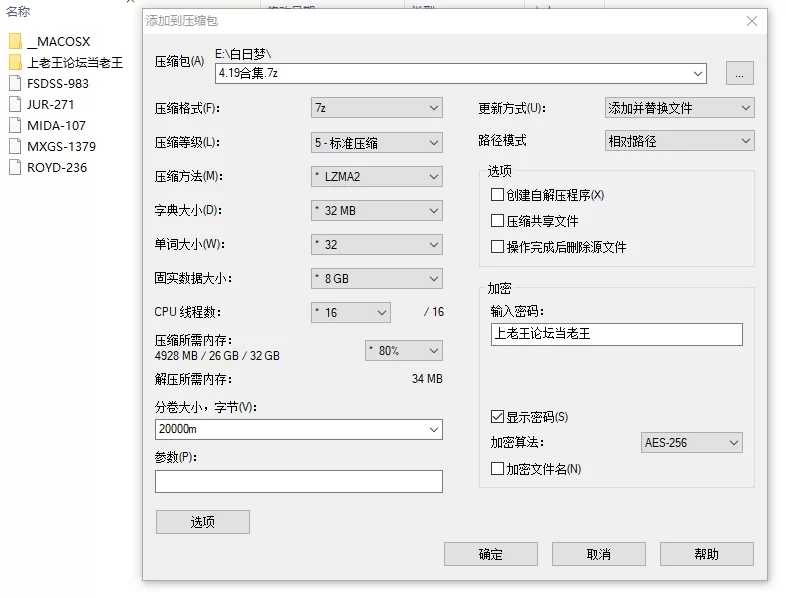Click the __MACOSX folder icon
Image resolution: width=786 pixels, height=598 pixels.
pos(14,41)
